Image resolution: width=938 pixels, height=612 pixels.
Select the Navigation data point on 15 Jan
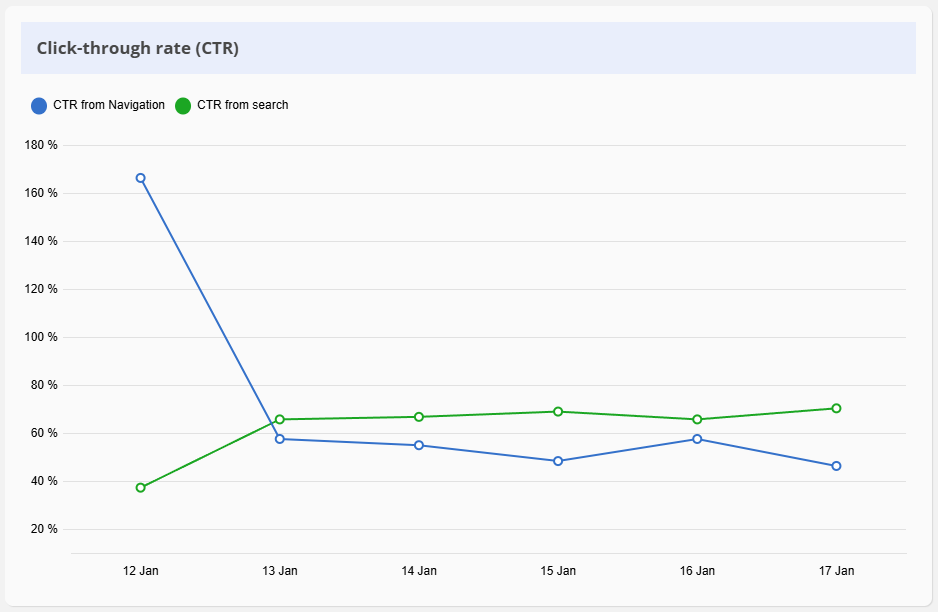pyautogui.click(x=558, y=461)
